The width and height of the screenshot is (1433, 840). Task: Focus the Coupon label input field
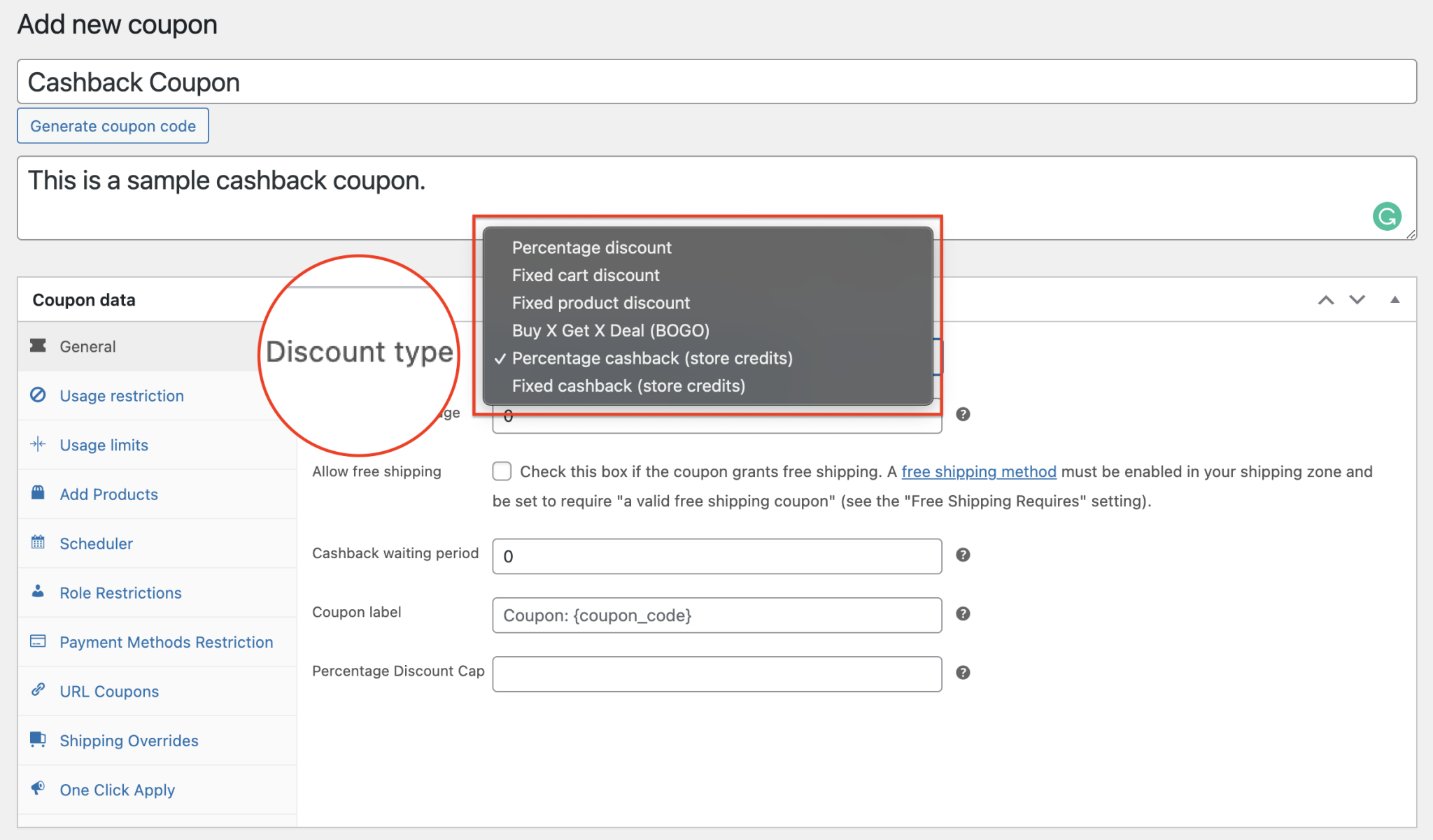click(x=716, y=615)
